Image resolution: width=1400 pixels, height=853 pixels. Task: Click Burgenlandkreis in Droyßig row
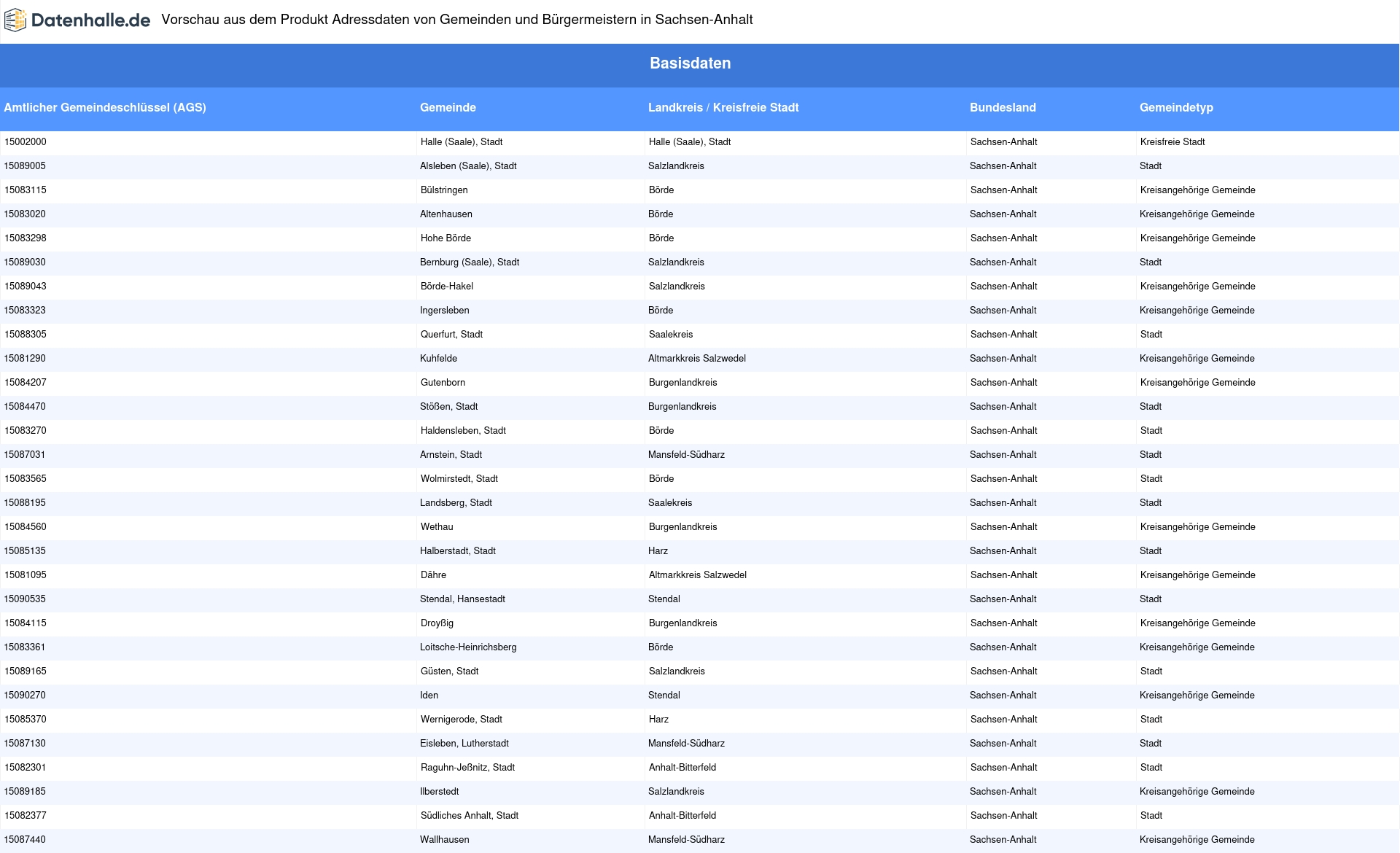click(683, 623)
